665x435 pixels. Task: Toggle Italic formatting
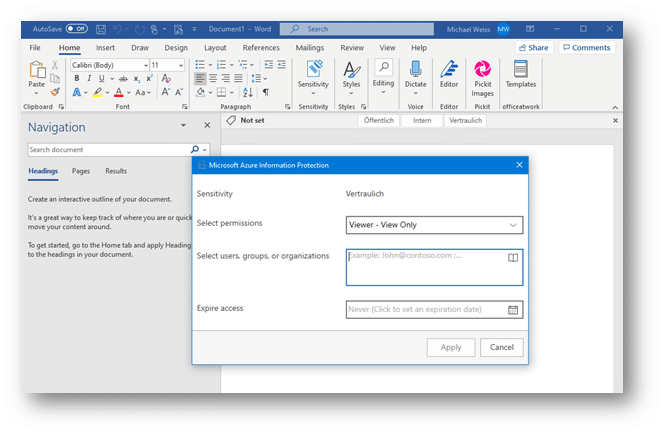click(89, 78)
